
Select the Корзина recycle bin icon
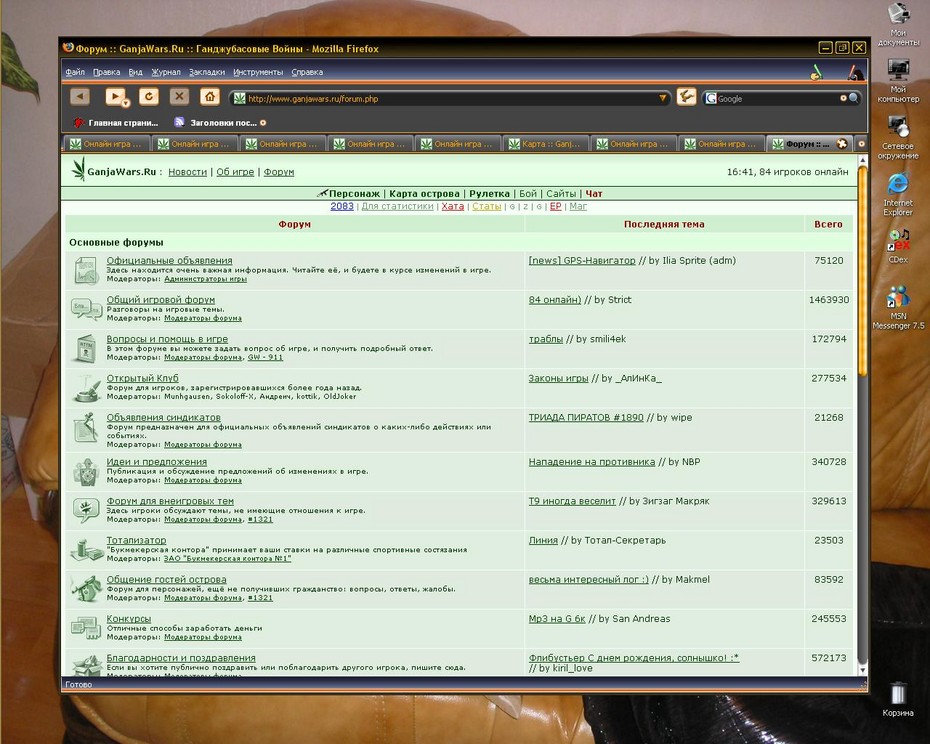(x=897, y=700)
